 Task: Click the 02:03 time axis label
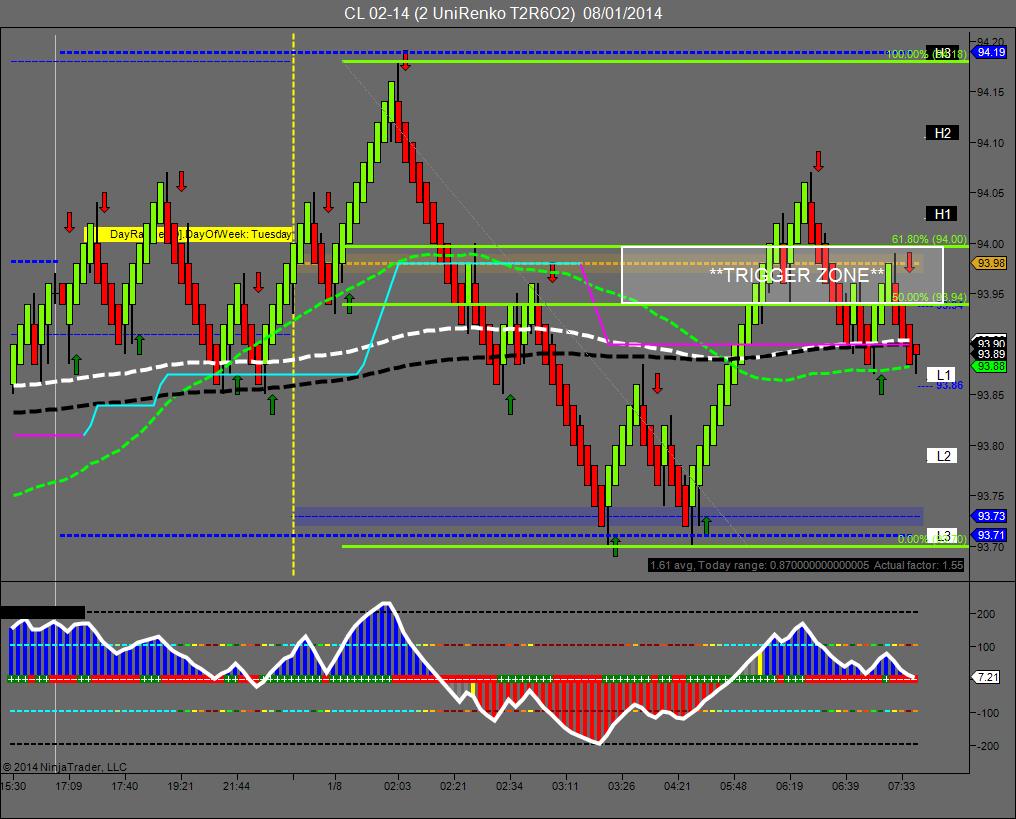(397, 786)
